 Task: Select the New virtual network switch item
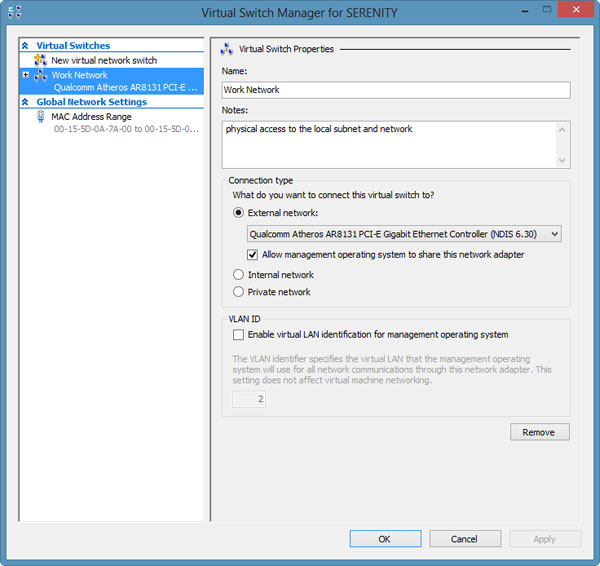[104, 60]
